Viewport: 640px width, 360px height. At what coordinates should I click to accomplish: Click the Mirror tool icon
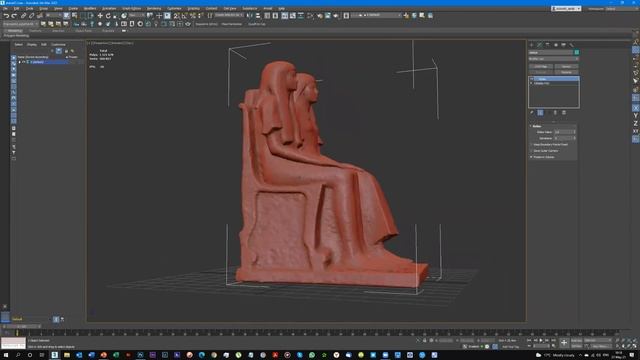click(250, 16)
